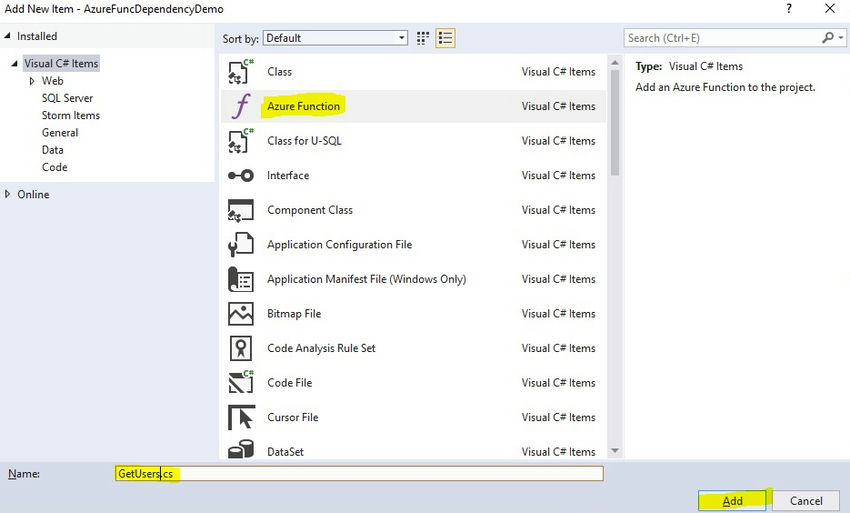This screenshot has height=513, width=850.
Task: Select the Component Class label
Action: tap(310, 210)
